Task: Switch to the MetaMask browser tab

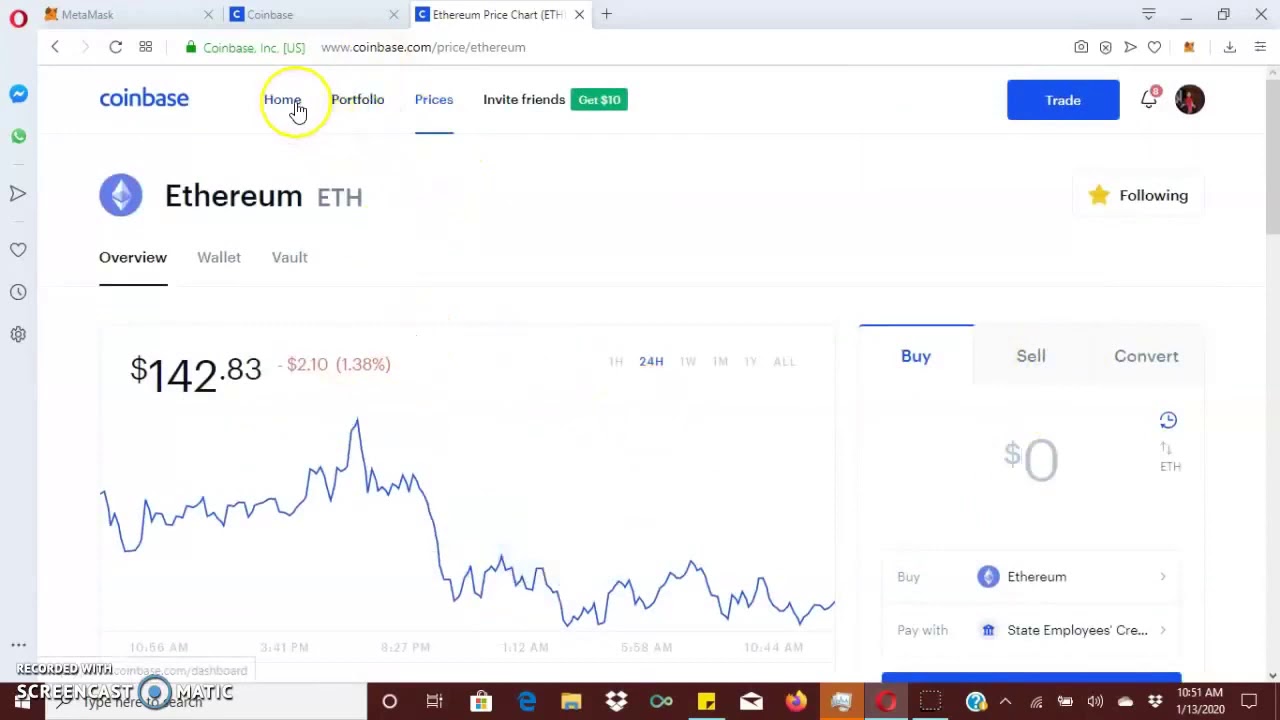Action: point(127,14)
